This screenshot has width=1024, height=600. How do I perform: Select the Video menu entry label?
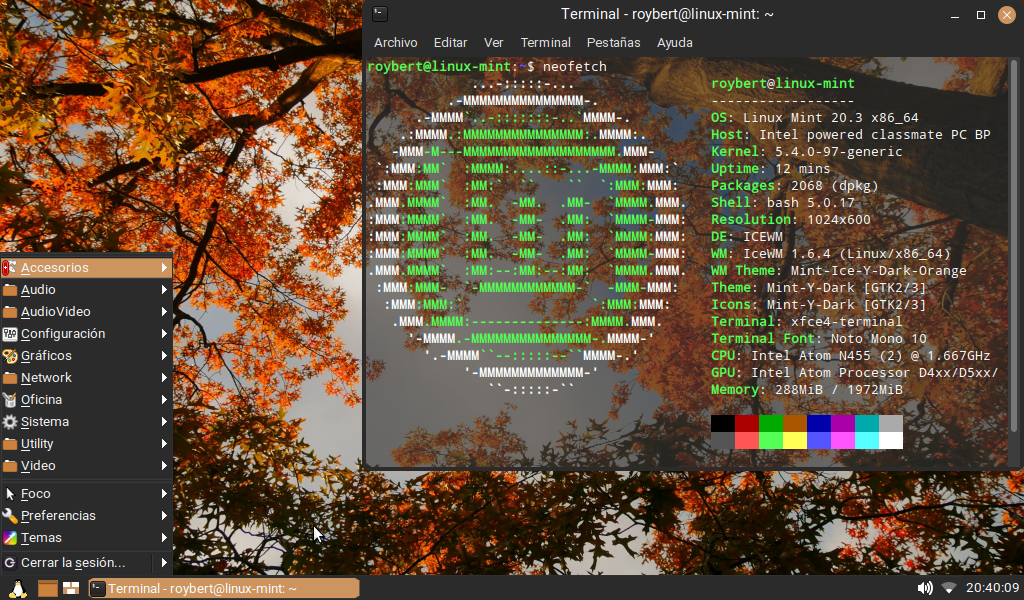pos(38,466)
